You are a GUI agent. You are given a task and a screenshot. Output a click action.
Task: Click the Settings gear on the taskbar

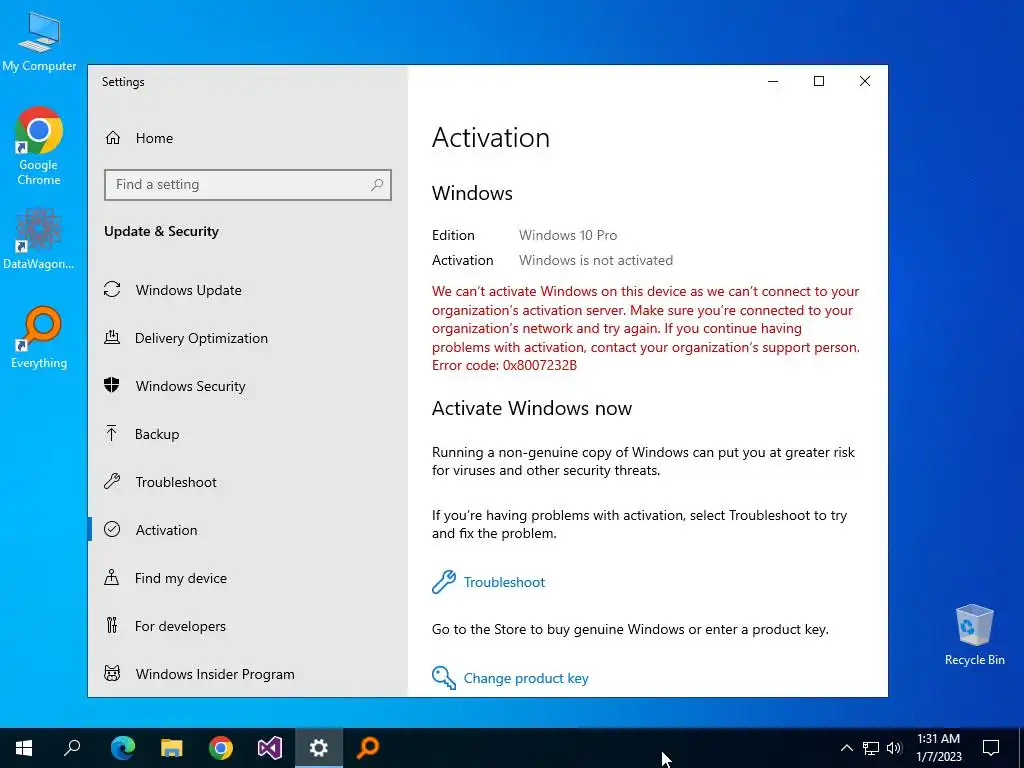tap(319, 748)
